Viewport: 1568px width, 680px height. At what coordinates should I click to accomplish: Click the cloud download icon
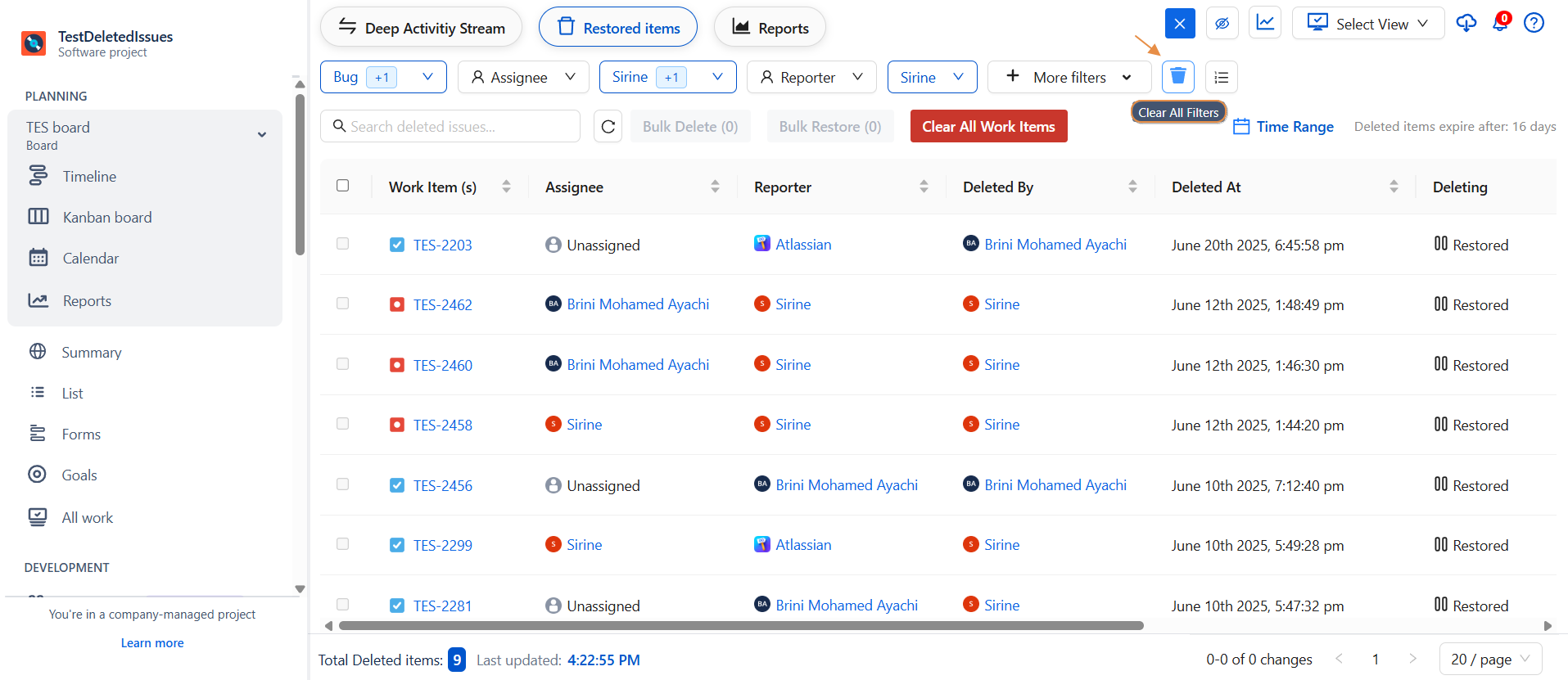click(x=1466, y=23)
